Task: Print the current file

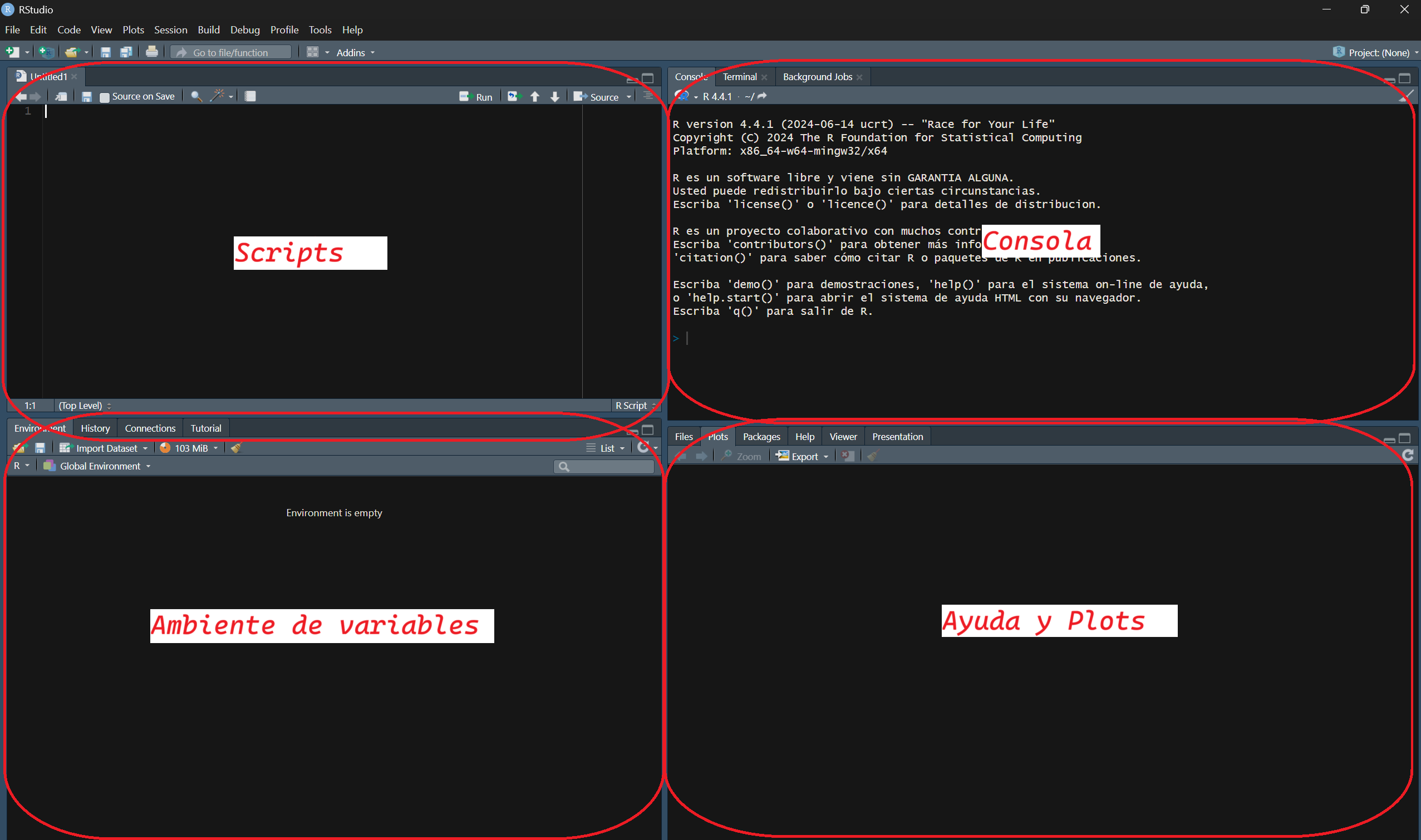Action: [x=152, y=52]
